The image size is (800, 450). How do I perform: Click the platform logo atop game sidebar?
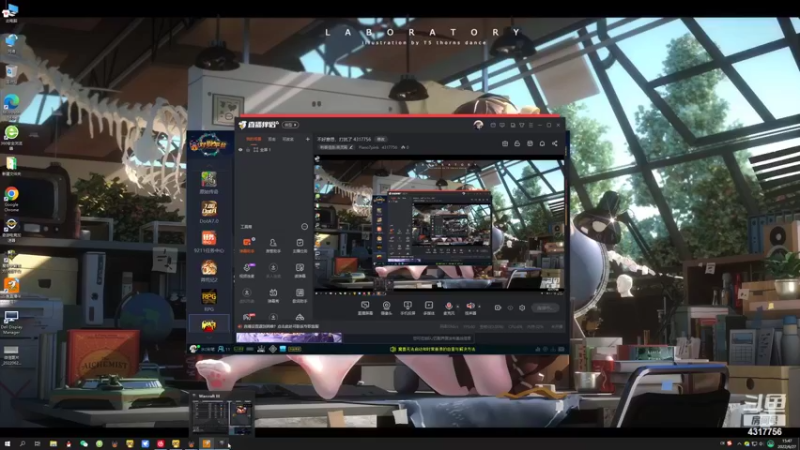(210, 146)
